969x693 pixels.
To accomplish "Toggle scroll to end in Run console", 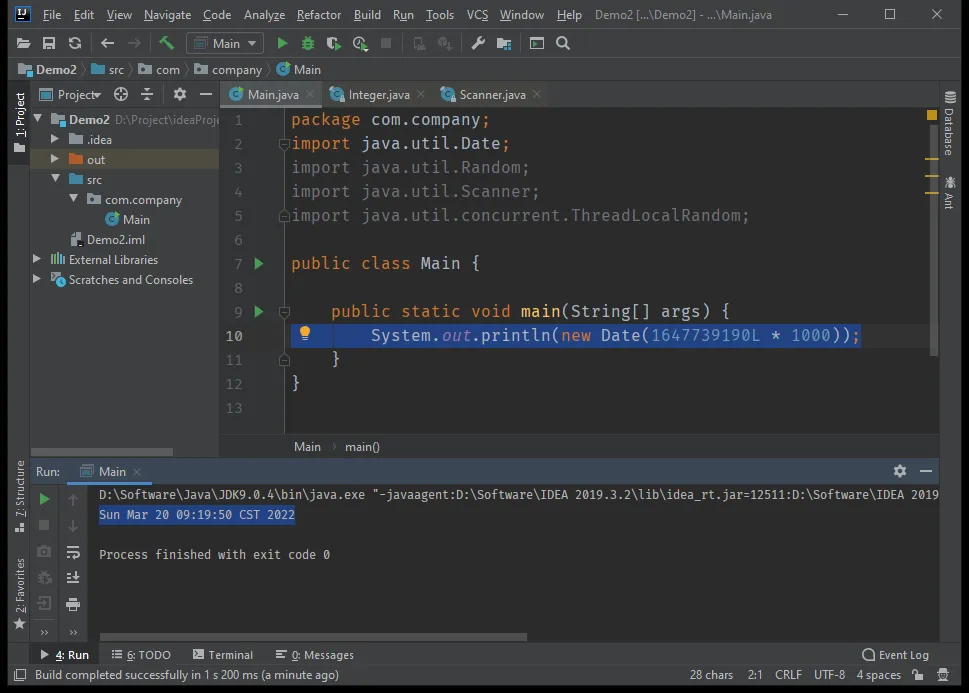I will point(73,578).
